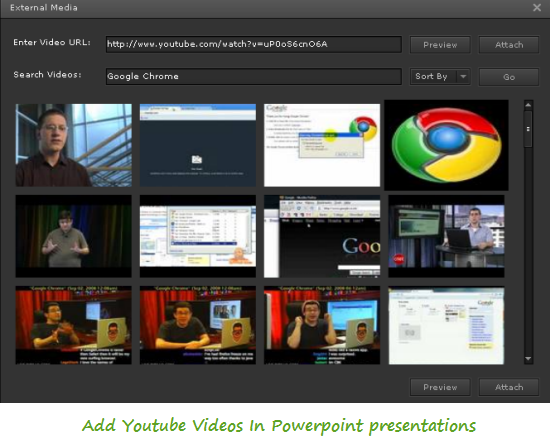Click the bottom Attach button
This screenshot has height=443, width=550.
click(509, 387)
